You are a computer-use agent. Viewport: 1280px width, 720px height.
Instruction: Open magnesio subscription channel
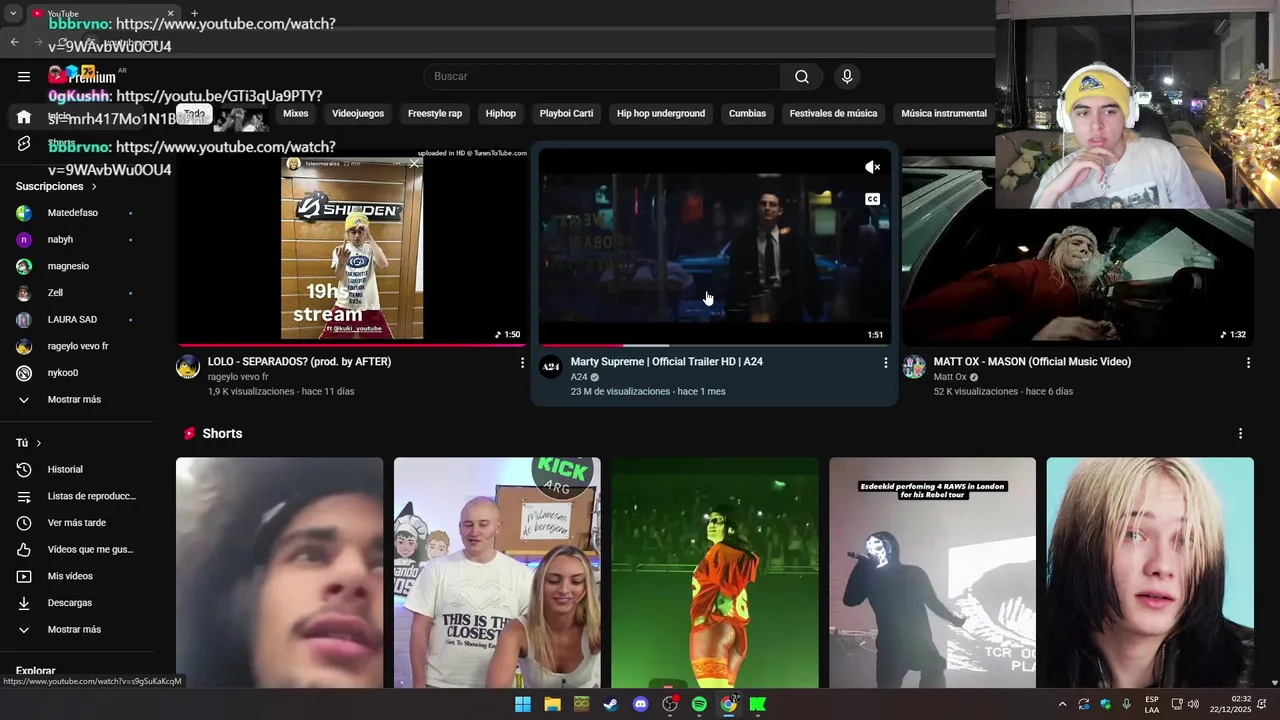pyautogui.click(x=68, y=266)
